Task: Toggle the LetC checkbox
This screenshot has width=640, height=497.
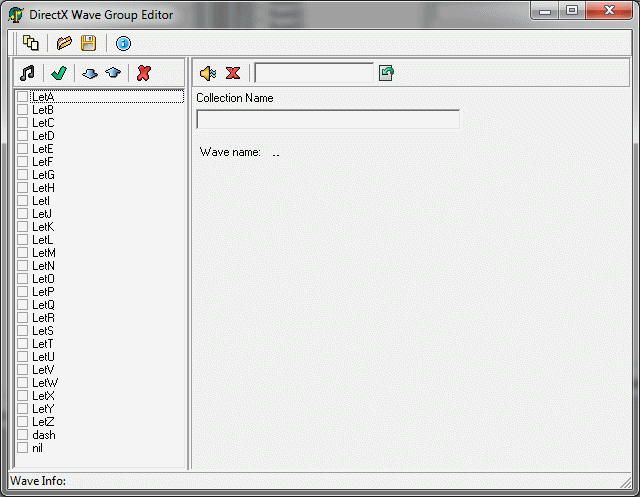Action: click(x=23, y=123)
